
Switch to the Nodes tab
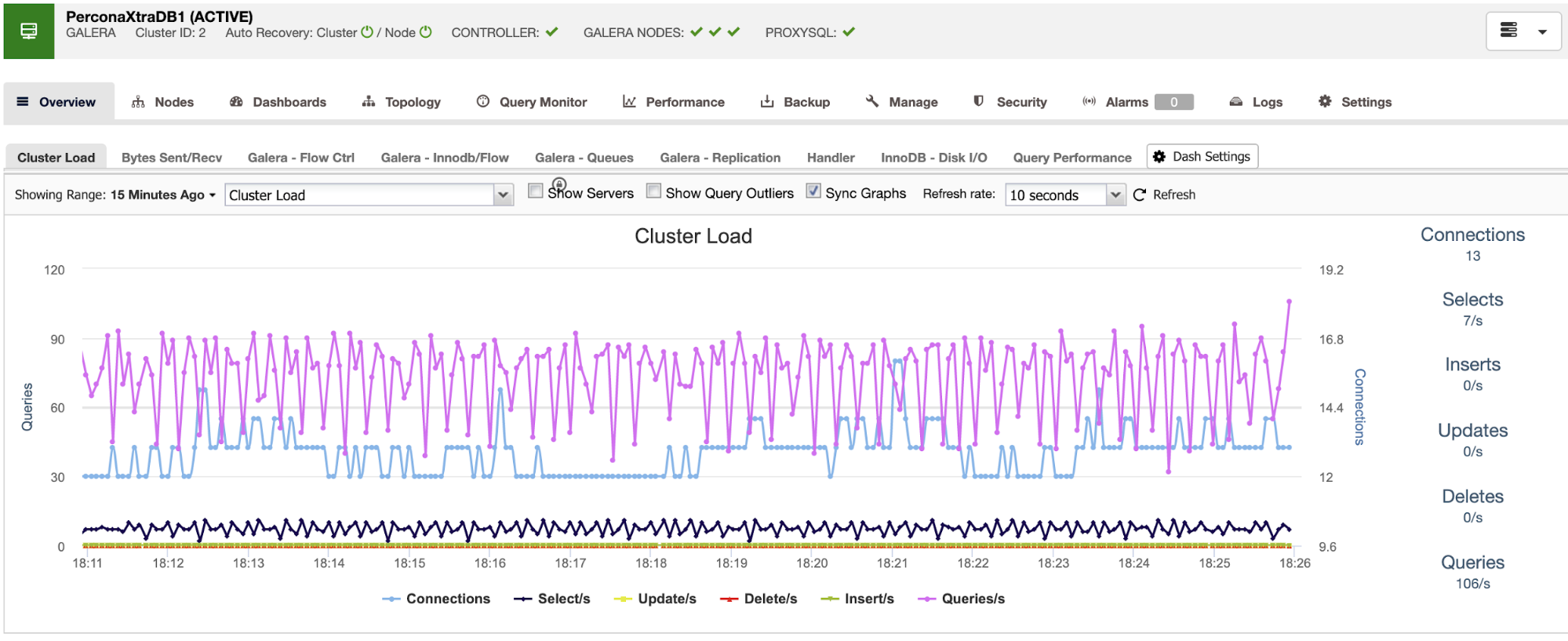pos(162,102)
